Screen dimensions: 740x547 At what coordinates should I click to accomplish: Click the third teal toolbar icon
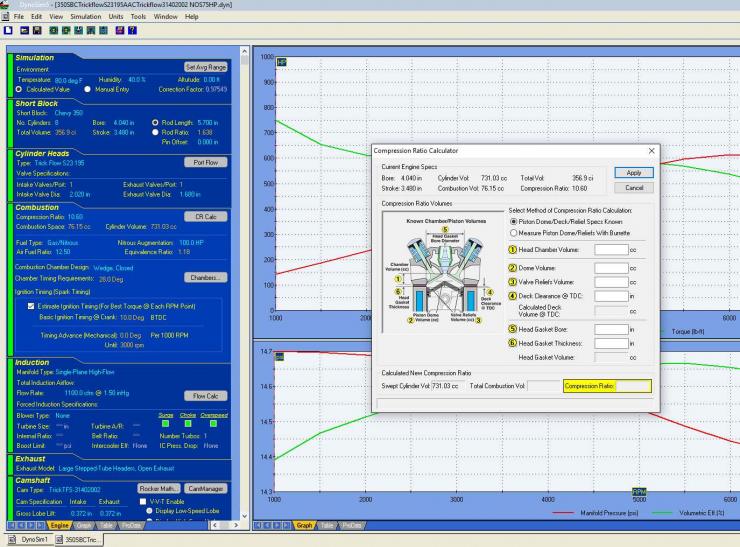coord(78,30)
